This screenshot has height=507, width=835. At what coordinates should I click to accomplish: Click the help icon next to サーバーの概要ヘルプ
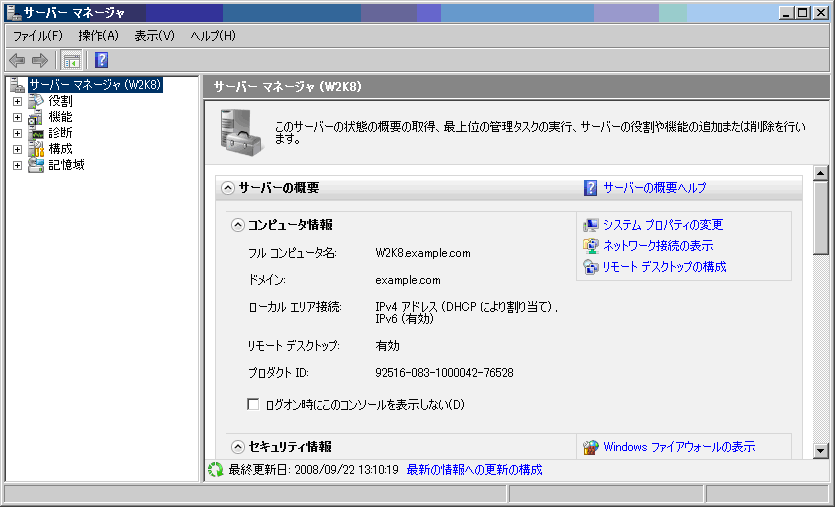click(591, 188)
